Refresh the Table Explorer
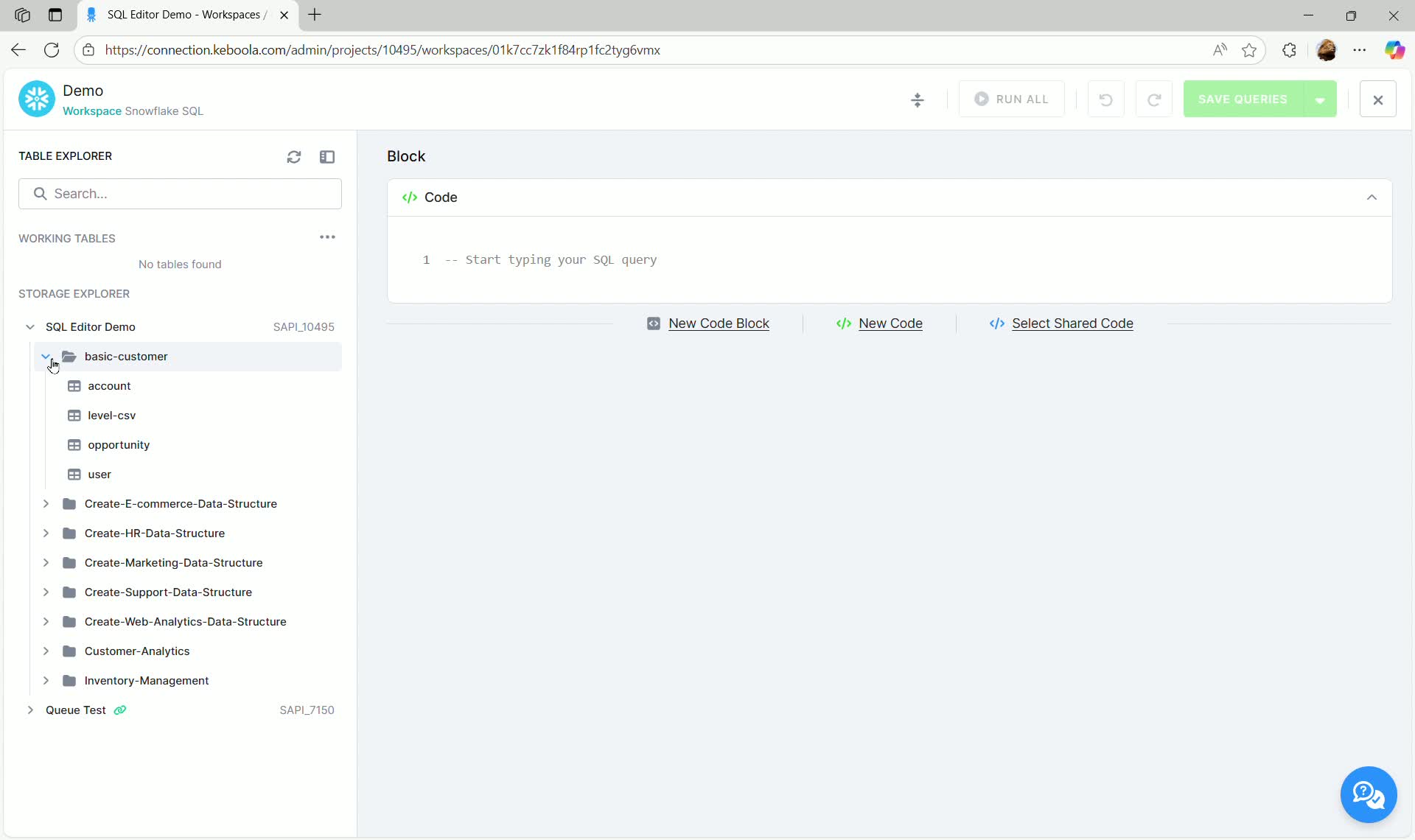The image size is (1415, 840). [x=293, y=156]
